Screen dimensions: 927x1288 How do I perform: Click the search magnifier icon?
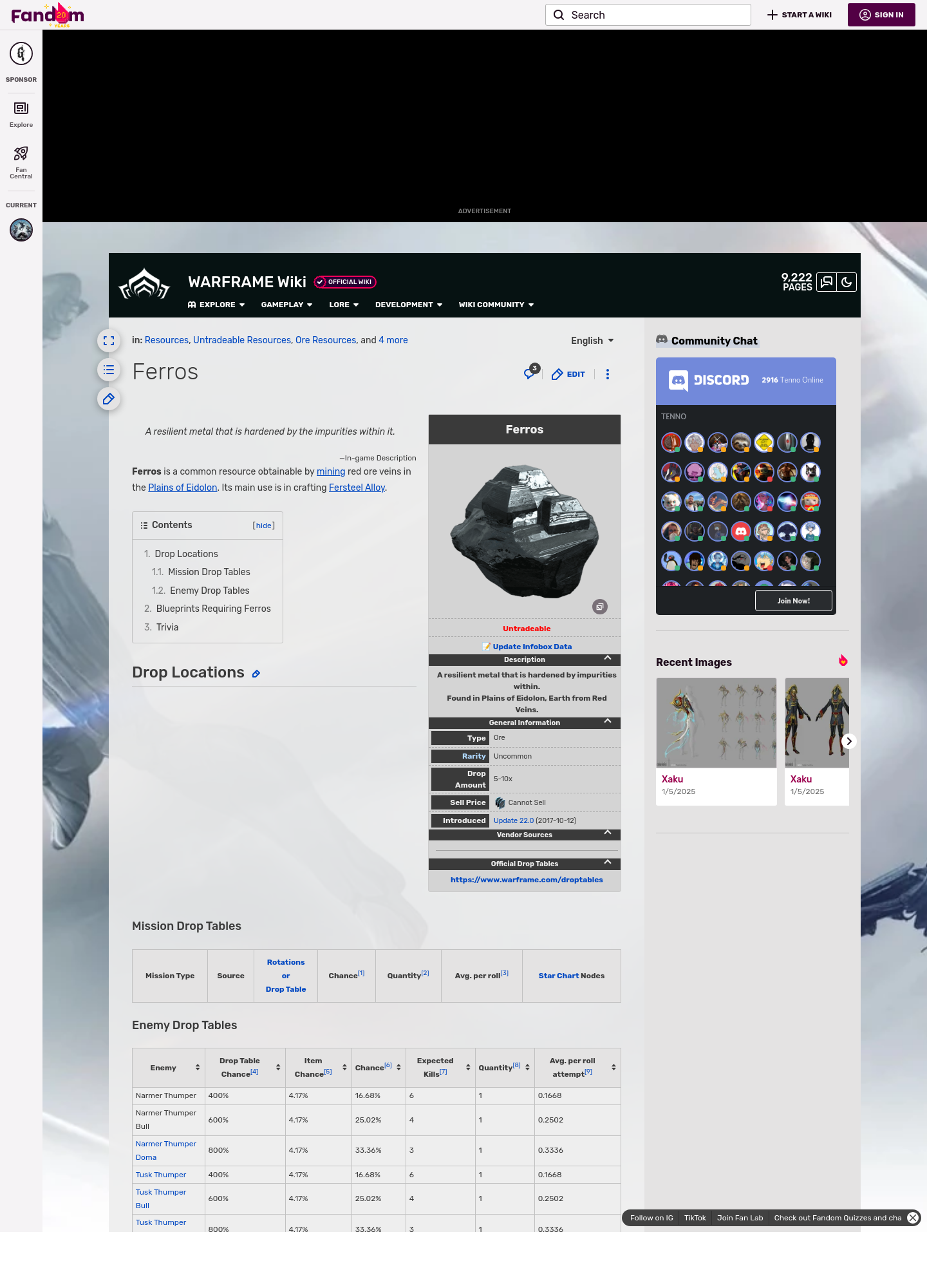click(559, 15)
